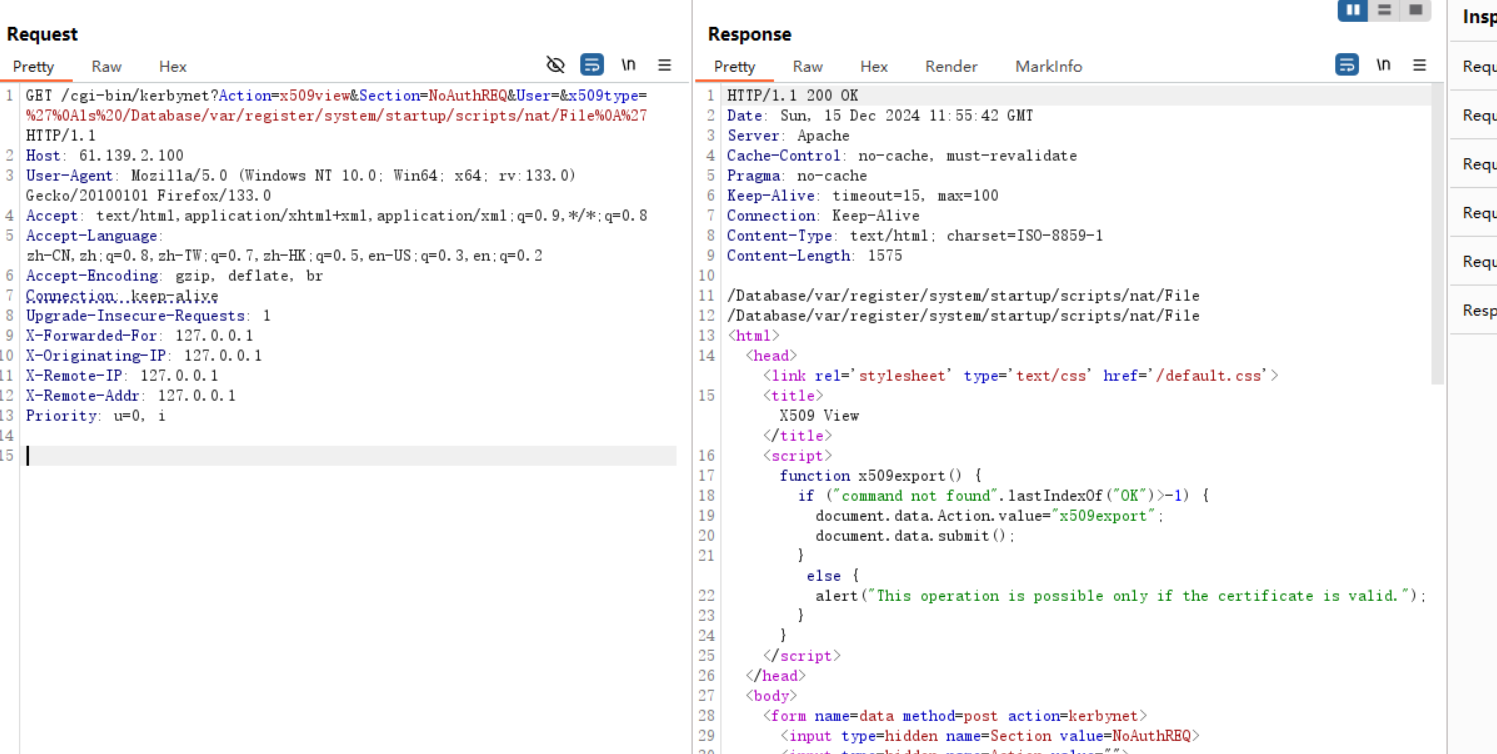Click the X-Forwarded-For: 127.0.0.1 line
The height and width of the screenshot is (754, 1497).
click(139, 336)
